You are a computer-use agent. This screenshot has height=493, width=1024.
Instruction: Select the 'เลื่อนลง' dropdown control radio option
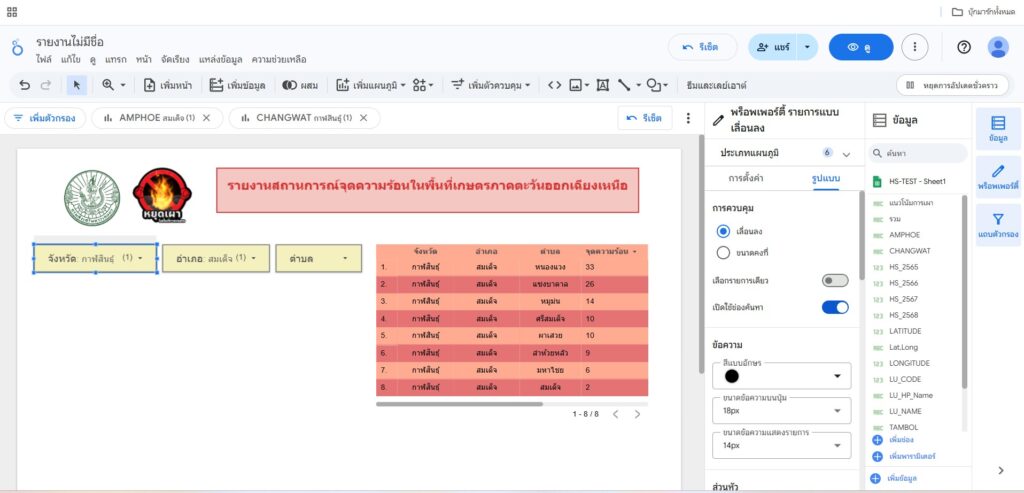tap(723, 231)
